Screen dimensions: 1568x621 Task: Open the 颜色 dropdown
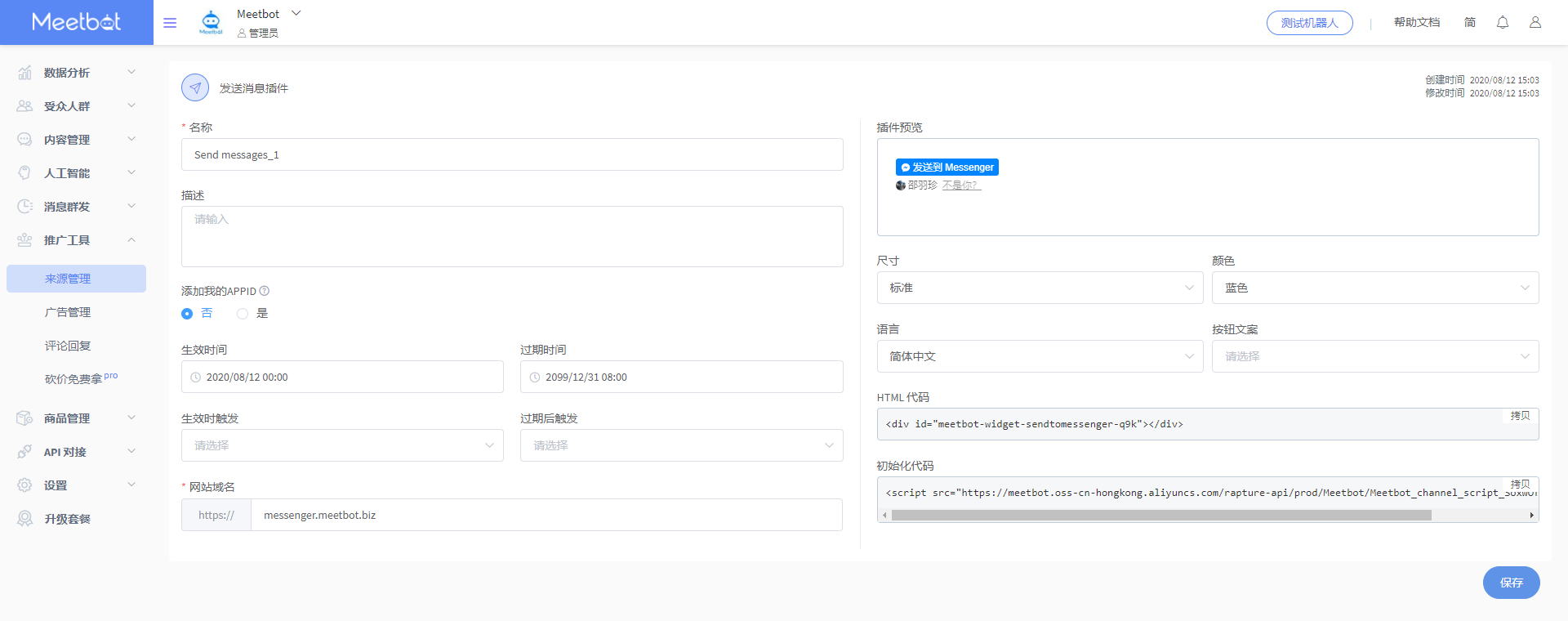click(1375, 288)
